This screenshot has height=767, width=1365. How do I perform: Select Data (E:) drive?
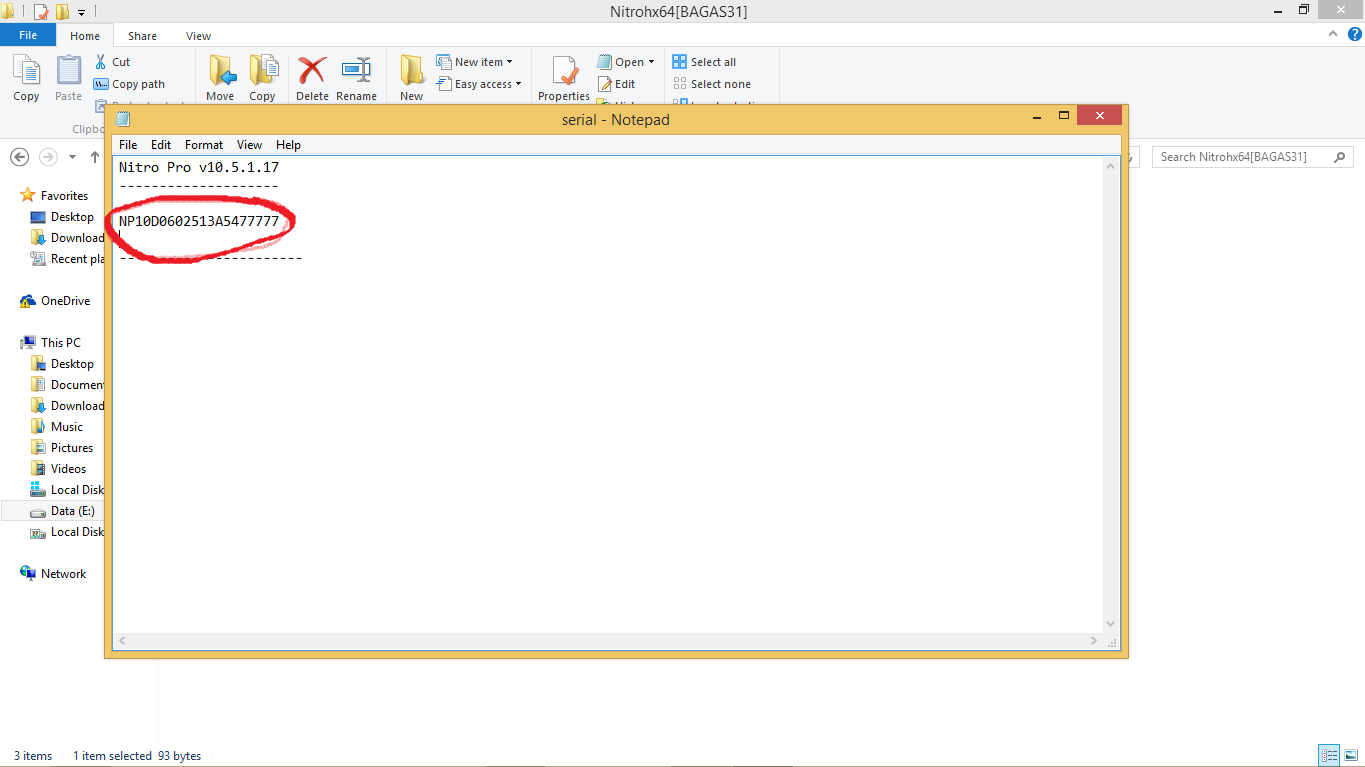coord(73,511)
